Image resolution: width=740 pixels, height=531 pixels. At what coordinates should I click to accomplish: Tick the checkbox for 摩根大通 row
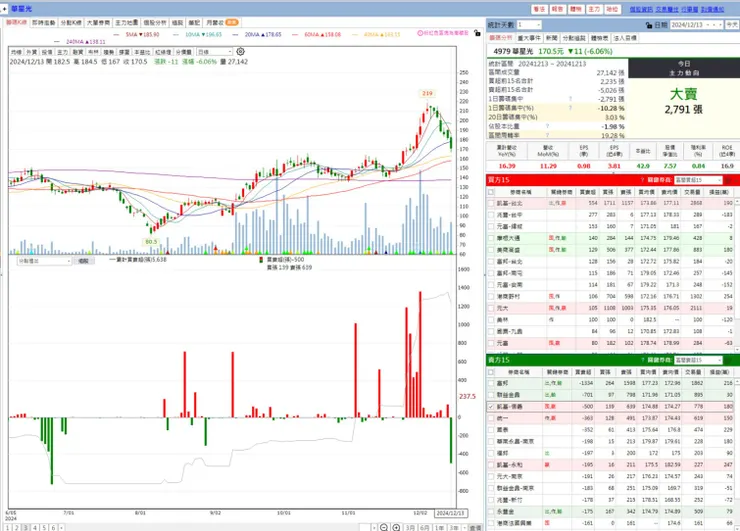pos(491,238)
